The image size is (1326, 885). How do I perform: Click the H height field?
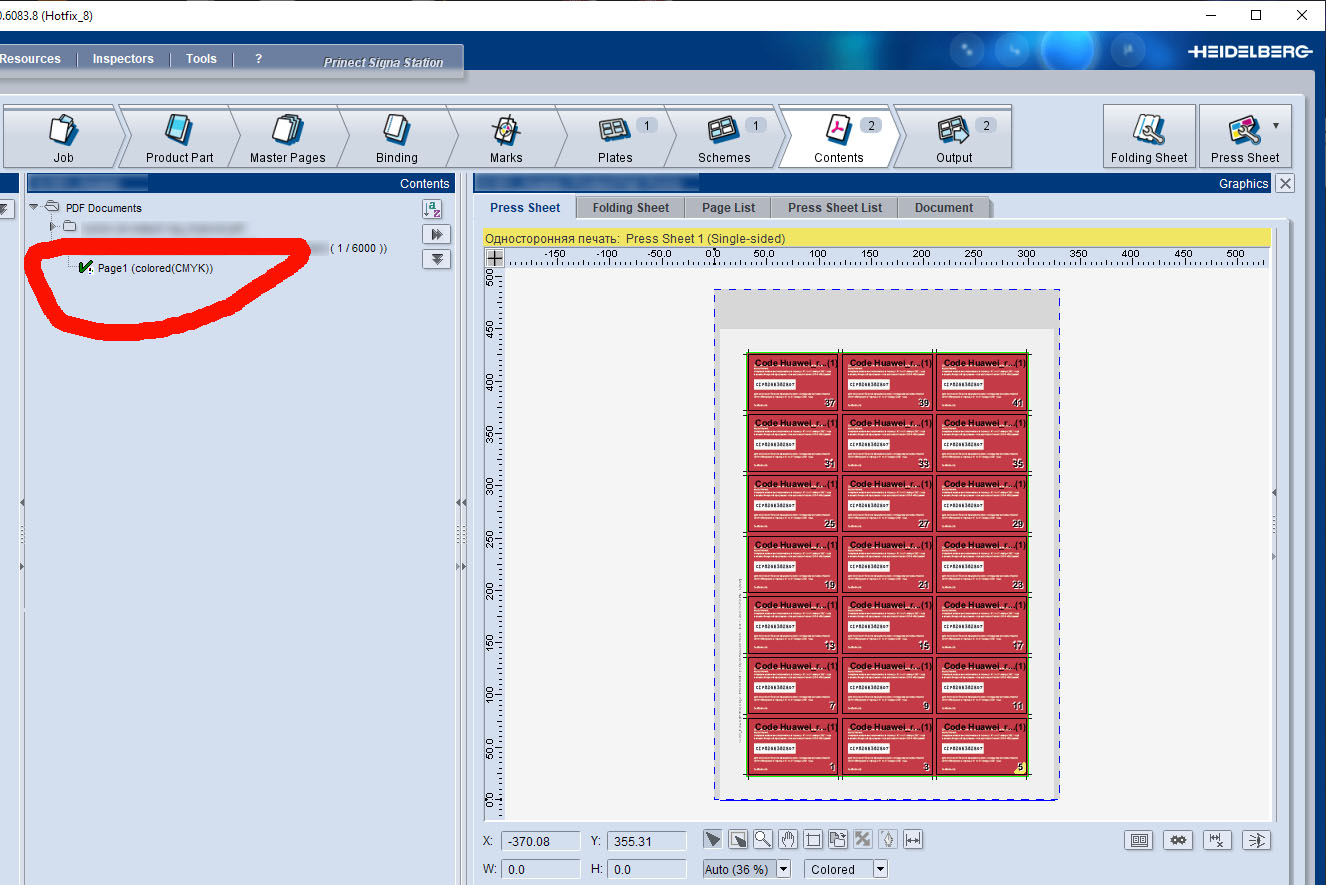(647, 869)
